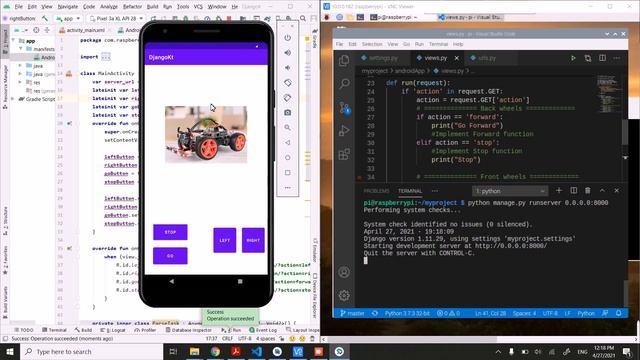640x360 pixels.
Task: Open the python terminal selector dropdown
Action: [x=510, y=191]
